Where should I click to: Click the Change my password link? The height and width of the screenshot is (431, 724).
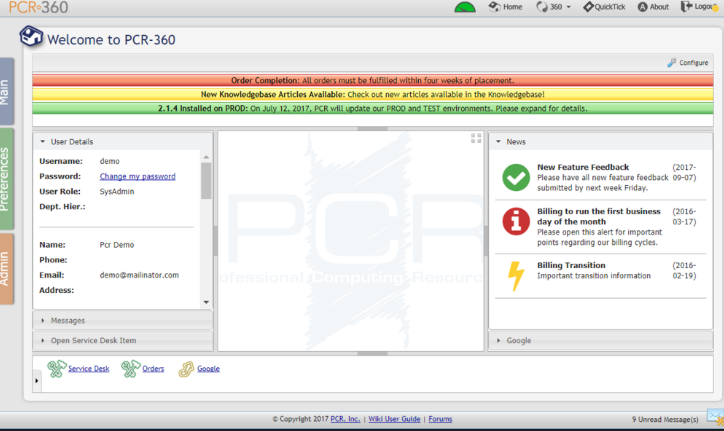[x=137, y=176]
